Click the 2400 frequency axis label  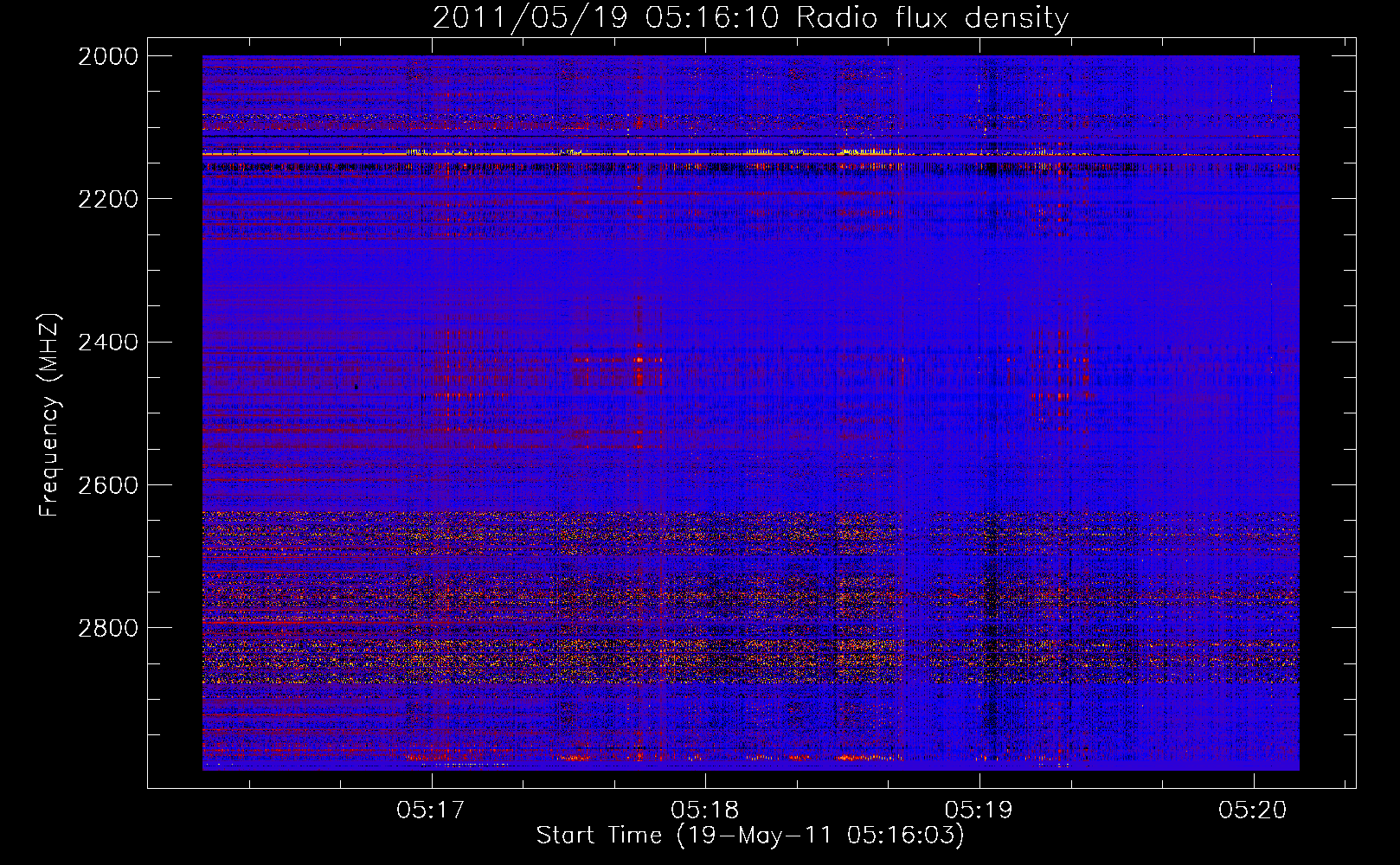108,343
